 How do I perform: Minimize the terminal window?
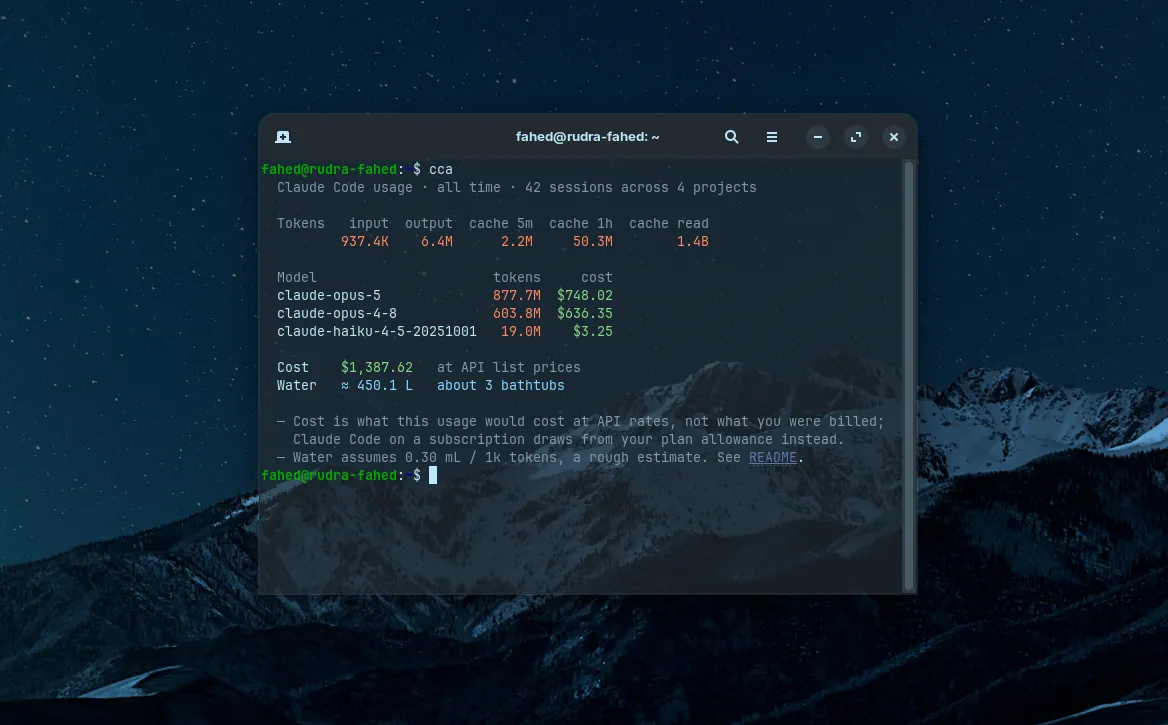tap(818, 137)
